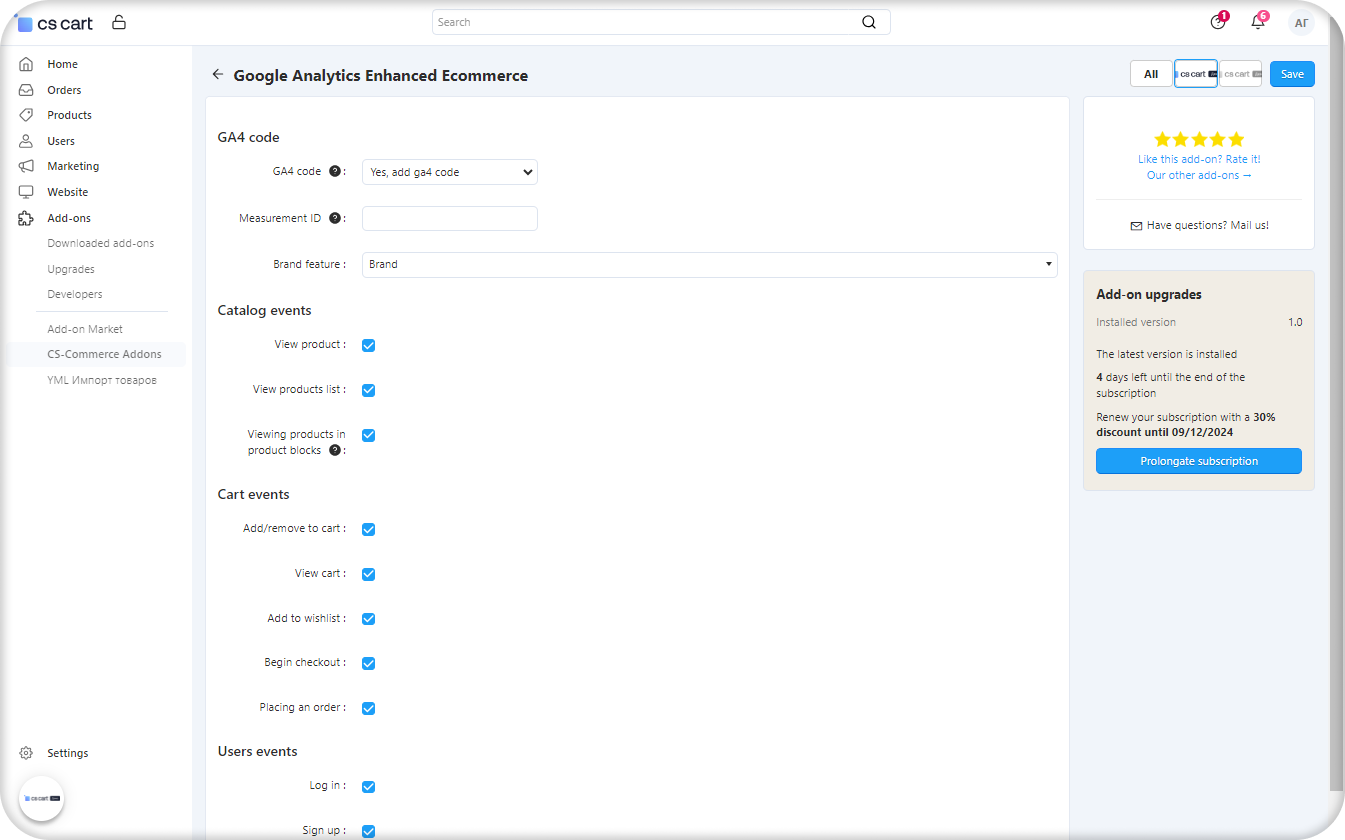This screenshot has height=840, width=1345.
Task: Open the Our other add-ons link
Action: pyautogui.click(x=1199, y=175)
